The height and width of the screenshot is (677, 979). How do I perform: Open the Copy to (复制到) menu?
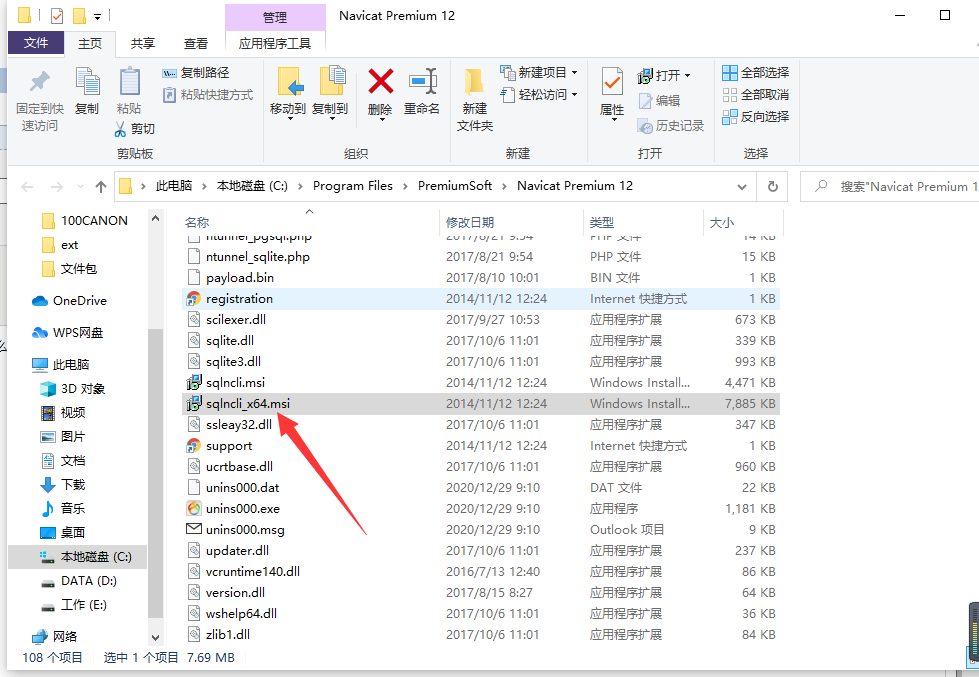pos(330,93)
